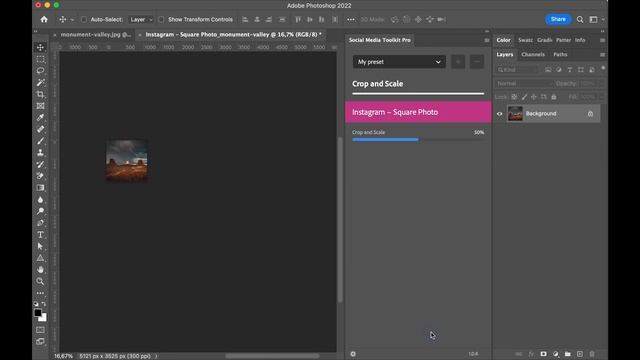Hide the Background layer
Image resolution: width=640 pixels, height=360 pixels.
click(x=500, y=114)
